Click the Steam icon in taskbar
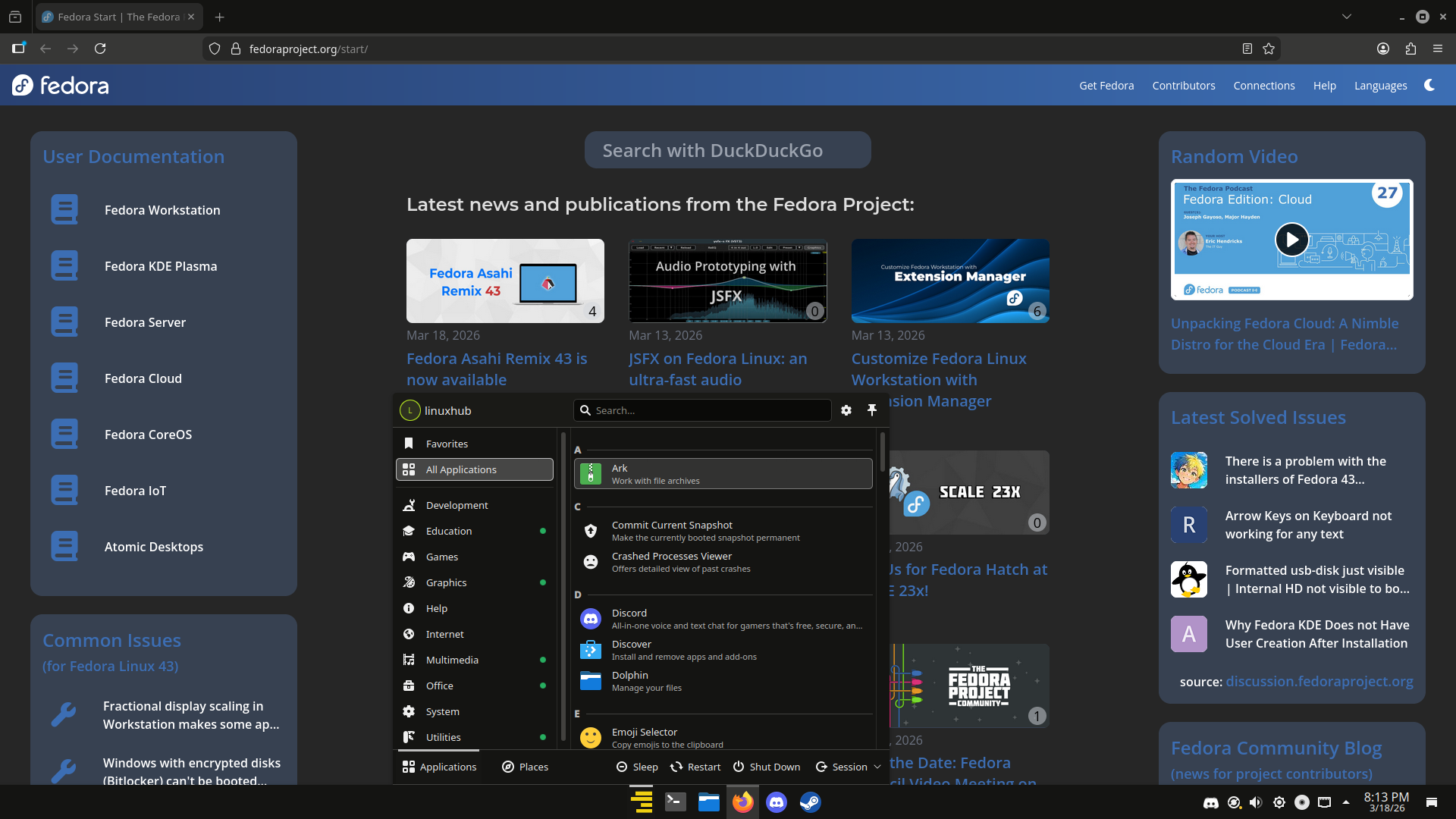Image resolution: width=1456 pixels, height=819 pixels. click(810, 802)
